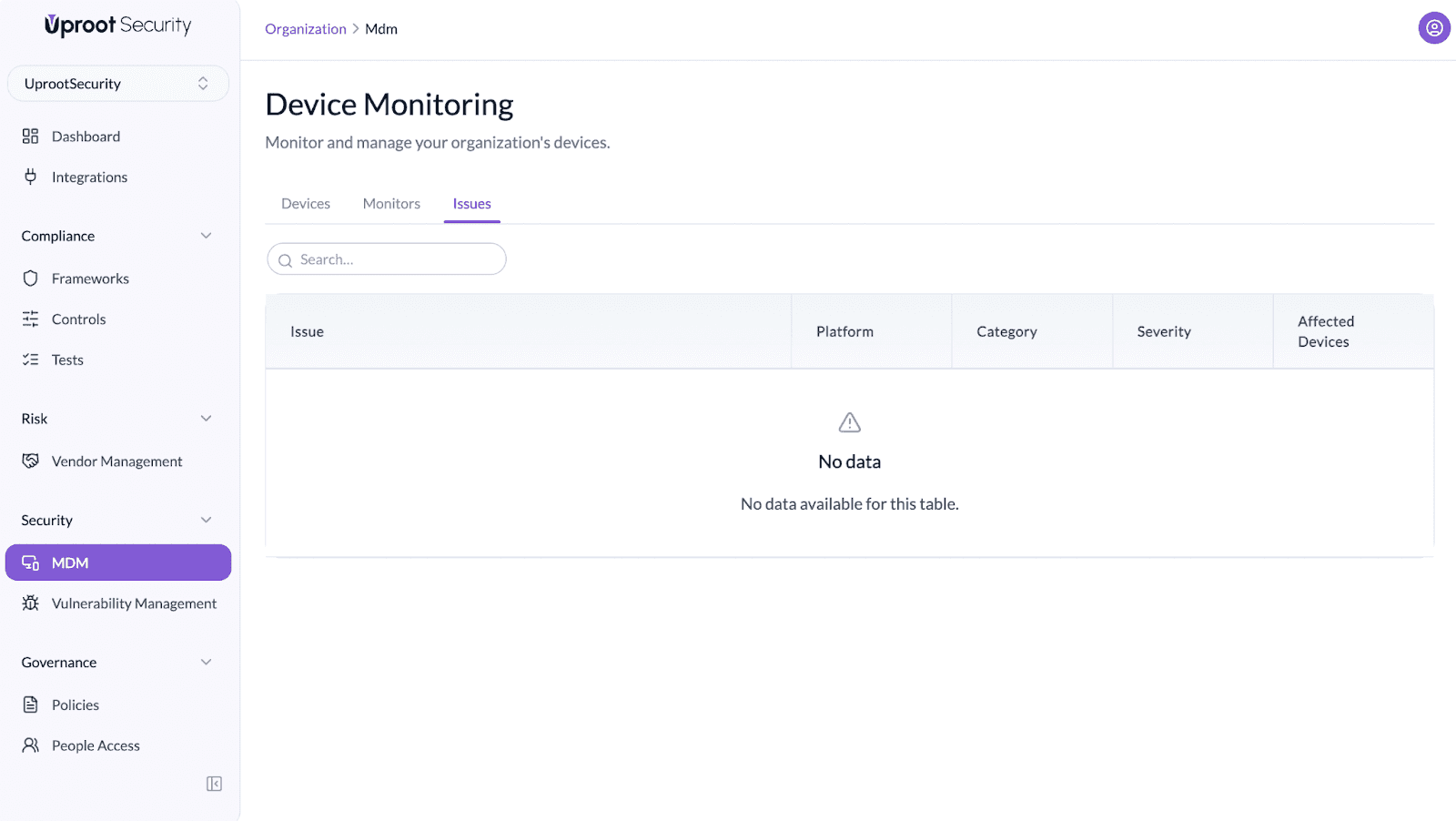Click the Tests checklist icon
Viewport: 1456px width, 821px height.
coord(30,360)
